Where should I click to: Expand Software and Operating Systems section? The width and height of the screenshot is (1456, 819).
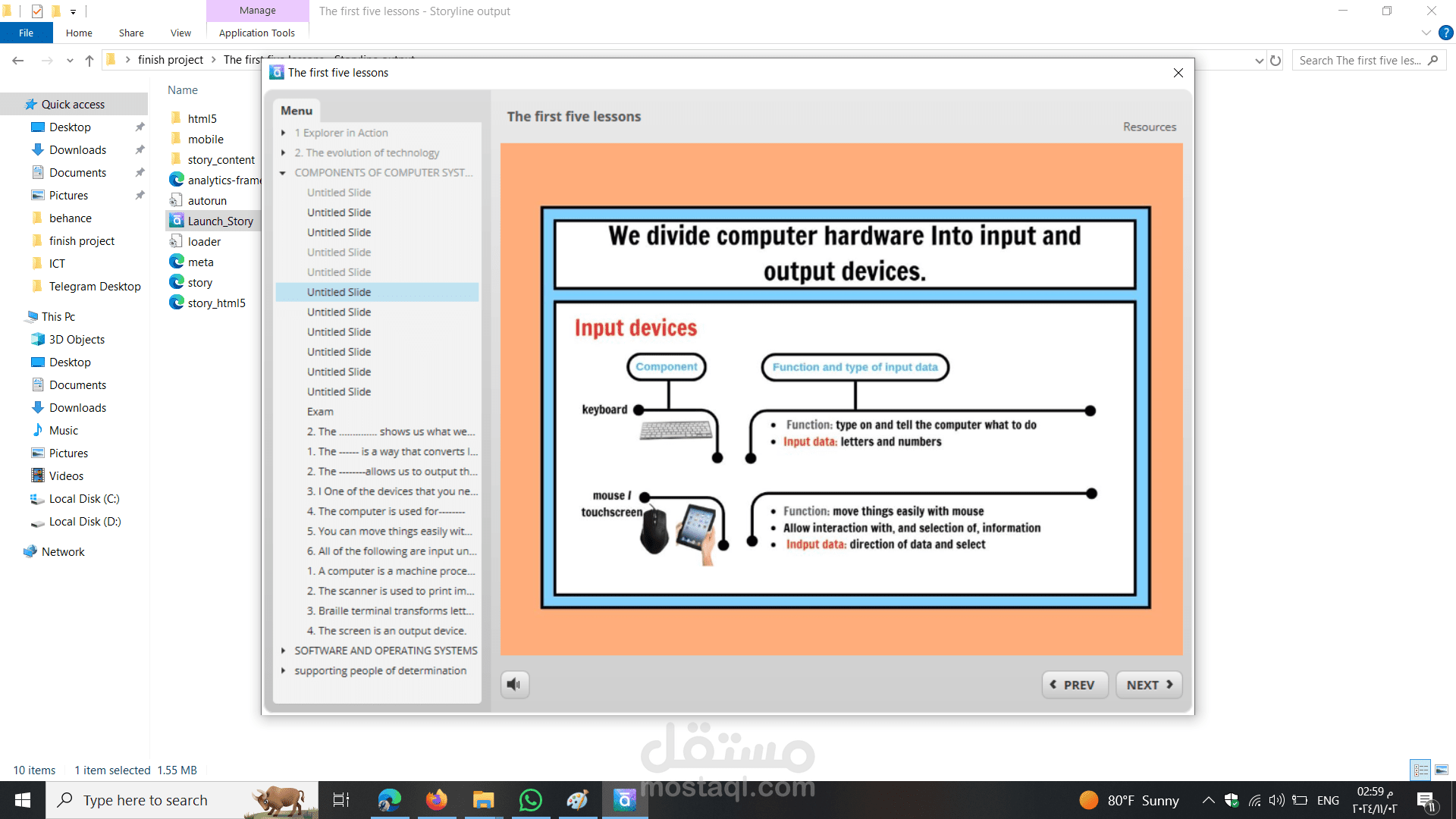tap(284, 651)
